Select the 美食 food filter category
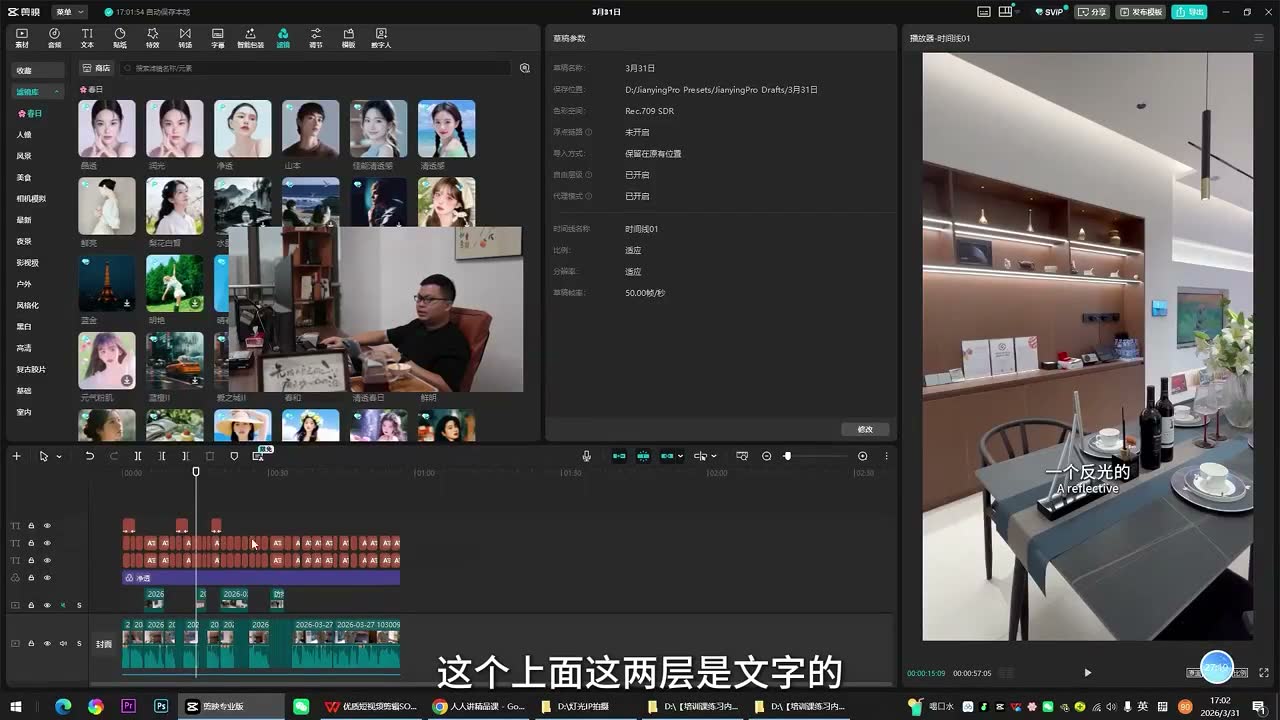Image resolution: width=1280 pixels, height=720 pixels. 24,177
